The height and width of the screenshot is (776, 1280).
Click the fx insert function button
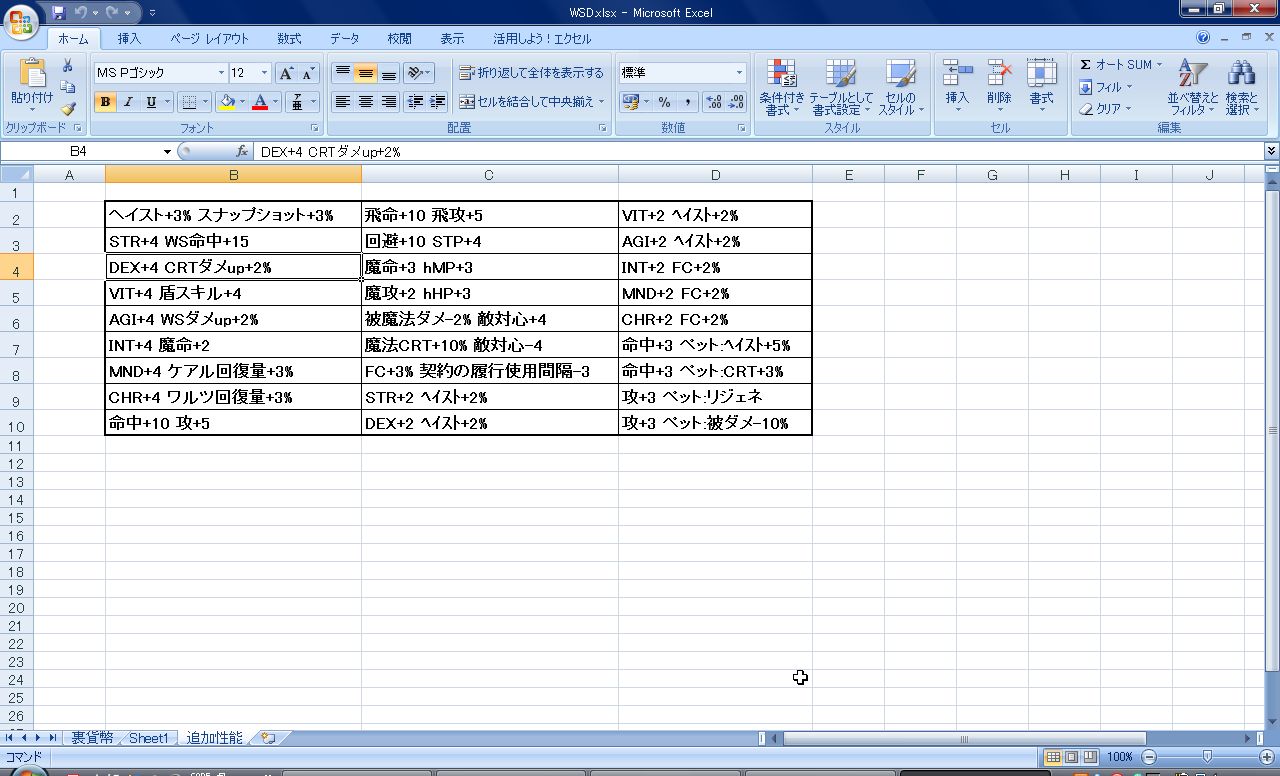pos(242,151)
